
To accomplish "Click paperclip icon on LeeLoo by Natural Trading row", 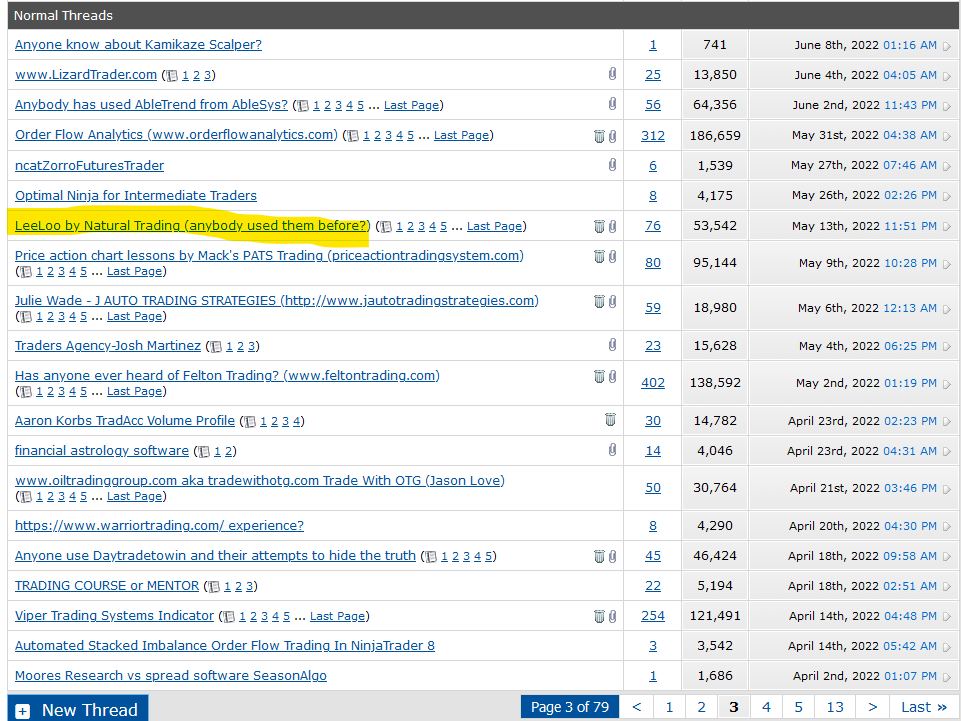I will (612, 226).
